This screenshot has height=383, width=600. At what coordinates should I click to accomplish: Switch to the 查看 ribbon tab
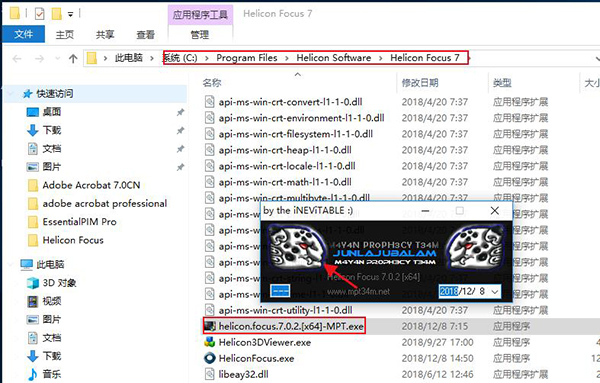tap(145, 34)
